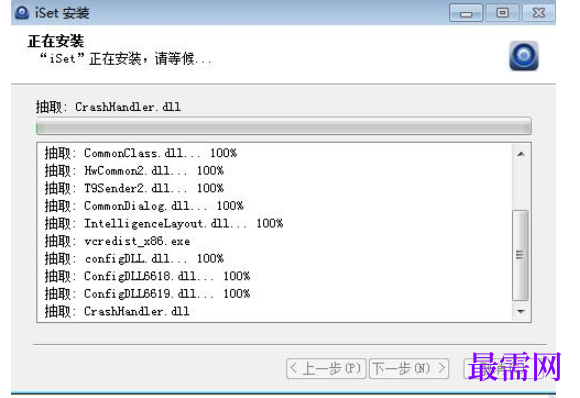Select the HwCommon2.dll log line

pos(134,171)
